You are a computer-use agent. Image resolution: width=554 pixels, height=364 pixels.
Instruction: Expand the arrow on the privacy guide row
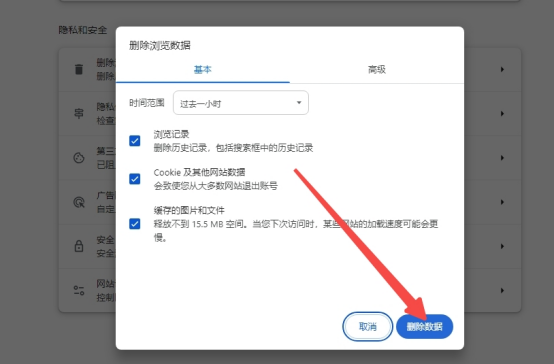(x=502, y=113)
